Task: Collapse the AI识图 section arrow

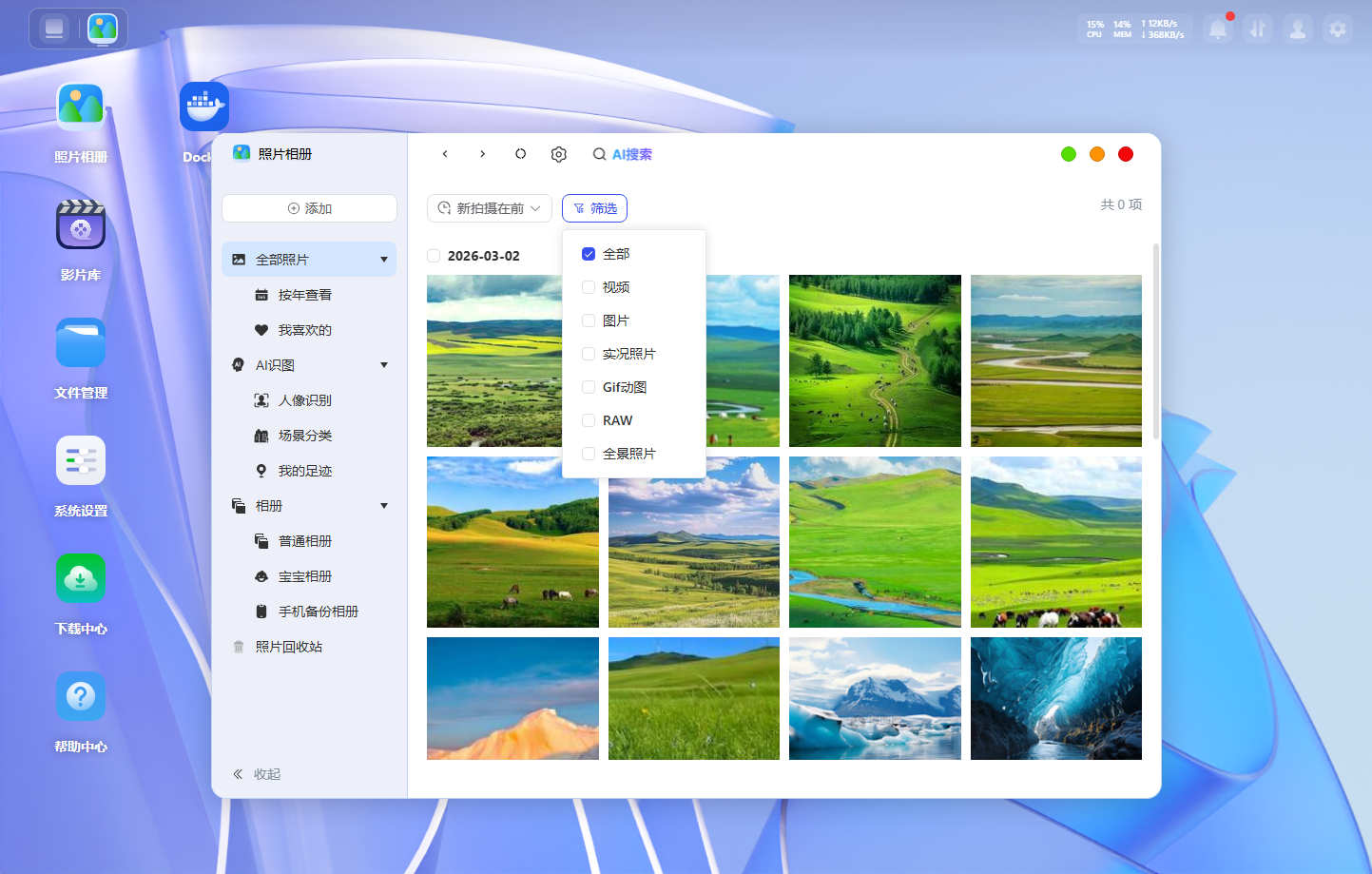Action: coord(384,365)
